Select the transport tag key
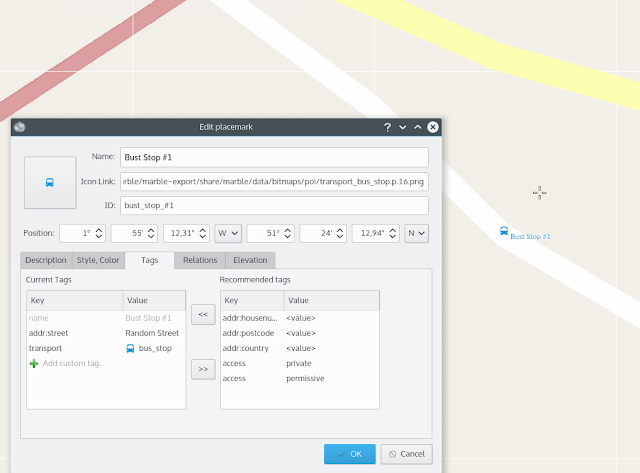640x473 pixels. (x=45, y=348)
